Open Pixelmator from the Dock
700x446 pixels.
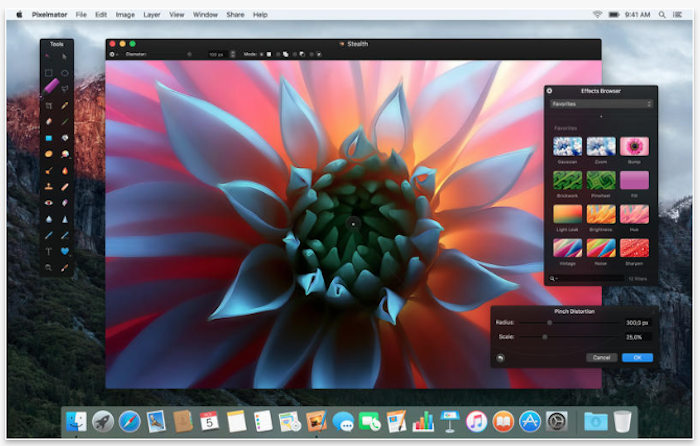317,421
